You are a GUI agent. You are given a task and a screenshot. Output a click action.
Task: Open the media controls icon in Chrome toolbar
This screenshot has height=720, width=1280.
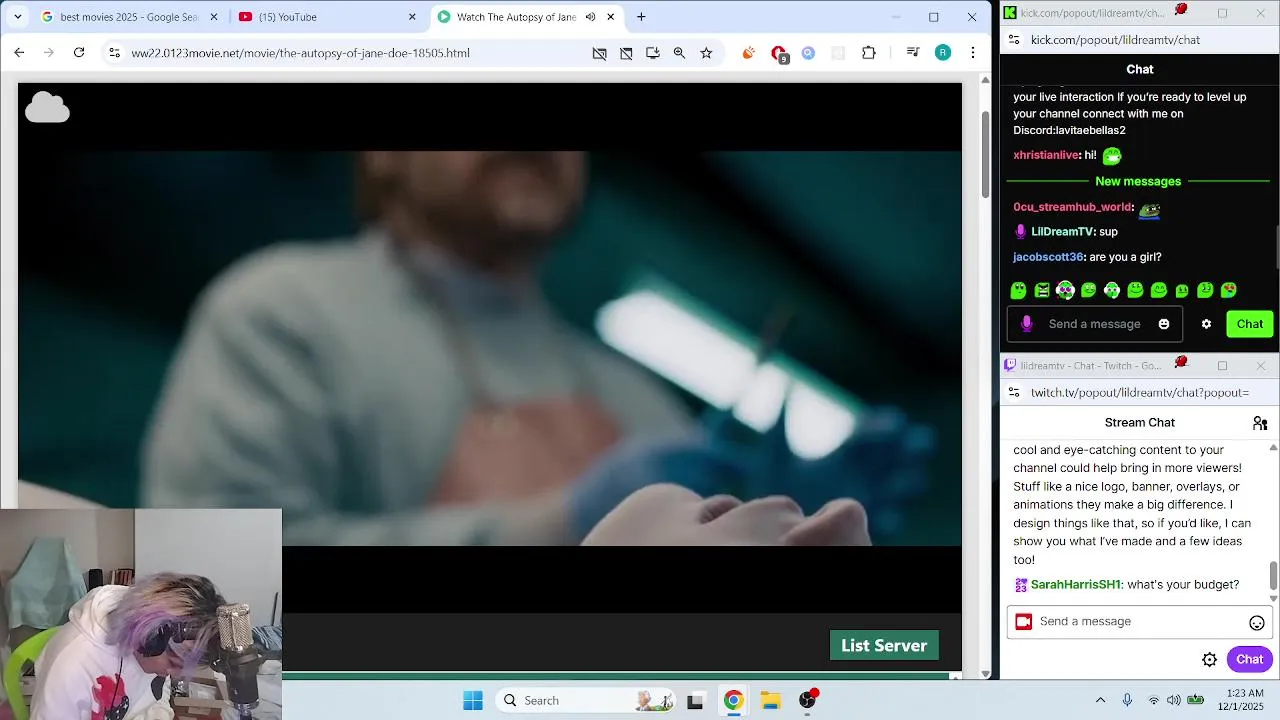[x=912, y=53]
